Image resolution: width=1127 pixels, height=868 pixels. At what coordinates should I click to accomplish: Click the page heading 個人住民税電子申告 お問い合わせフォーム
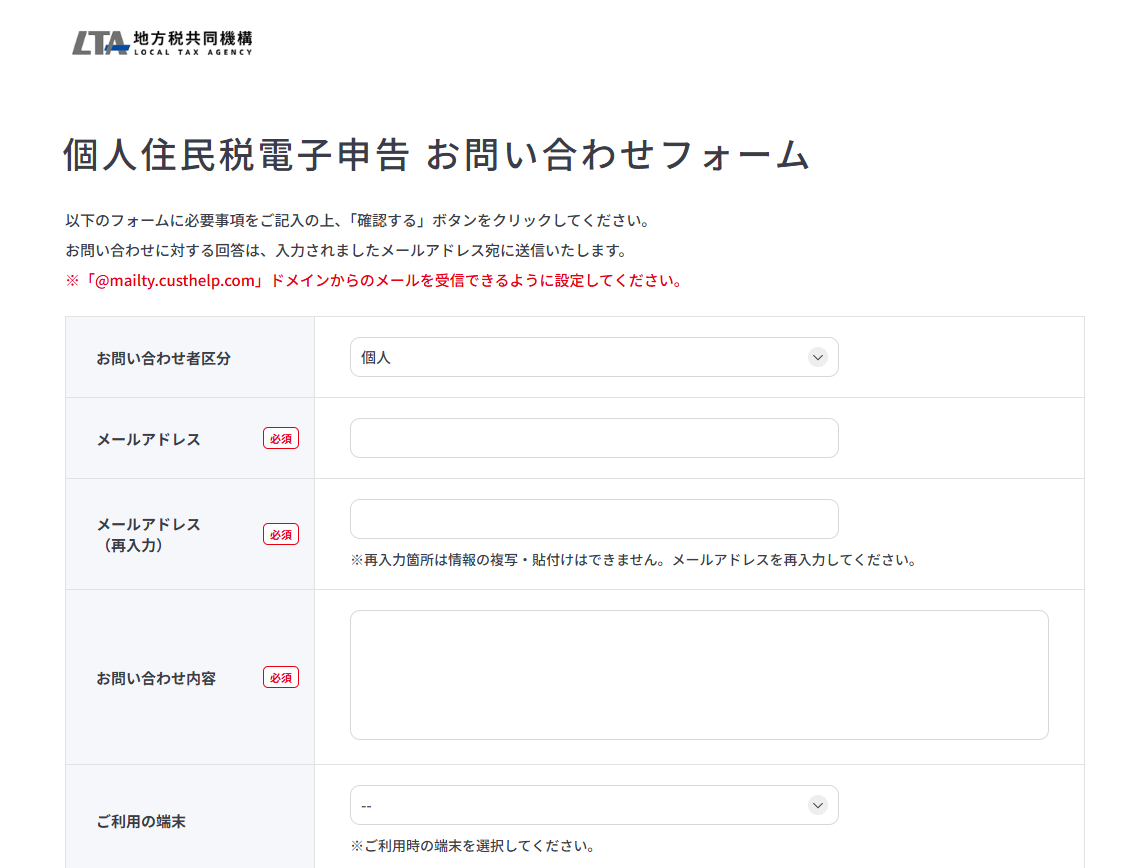click(x=436, y=154)
